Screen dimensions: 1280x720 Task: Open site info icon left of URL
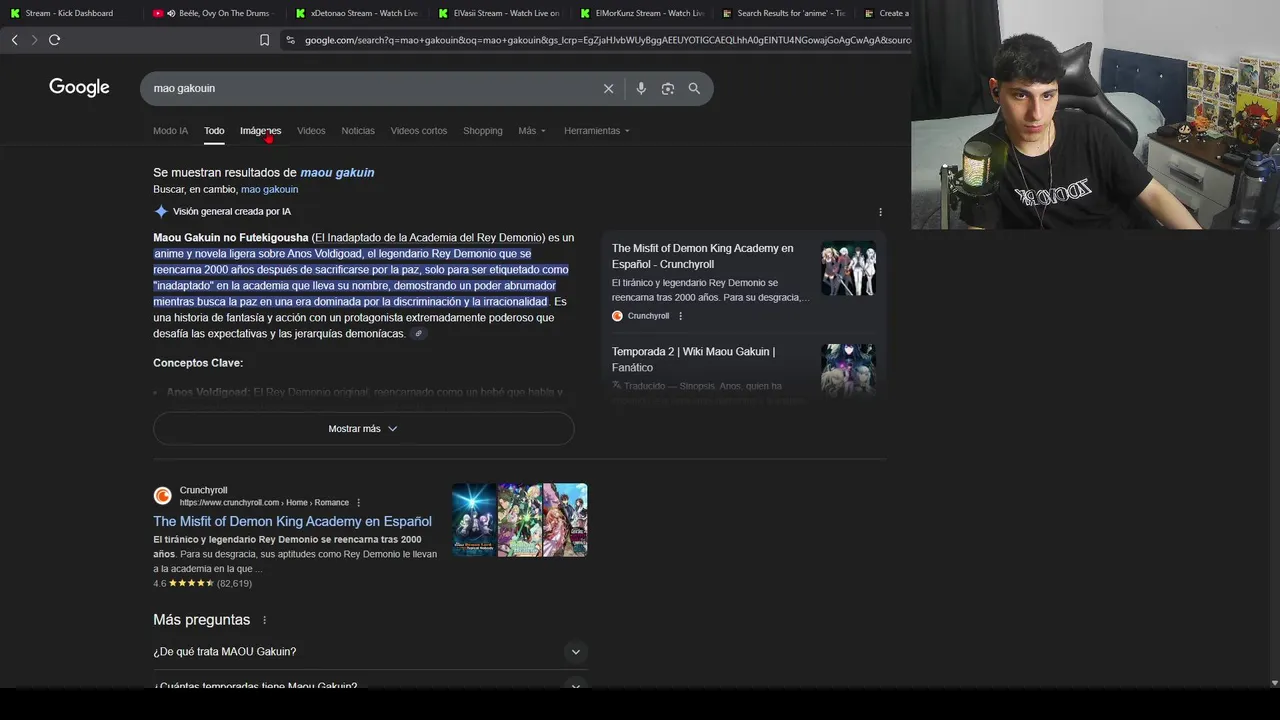coord(290,40)
